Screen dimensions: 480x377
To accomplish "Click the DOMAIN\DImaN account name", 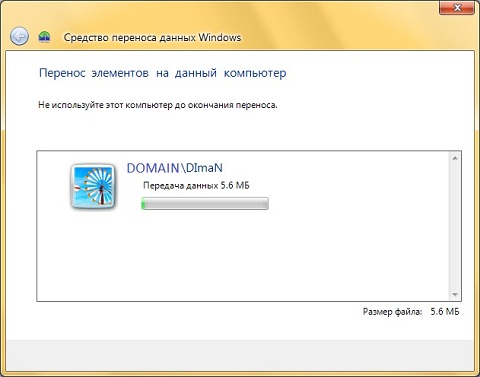I will click(x=175, y=168).
